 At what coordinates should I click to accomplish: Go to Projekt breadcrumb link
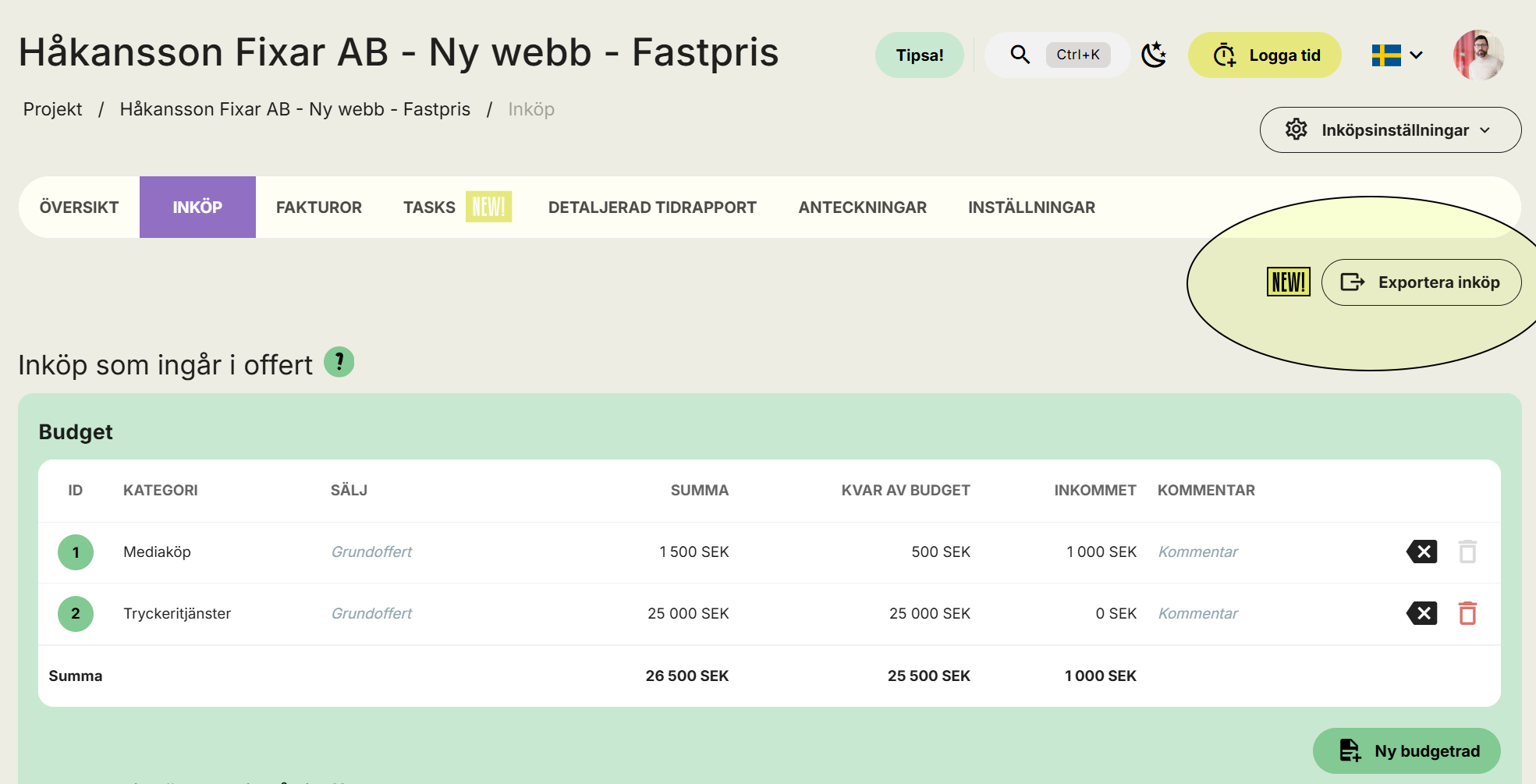pos(52,109)
